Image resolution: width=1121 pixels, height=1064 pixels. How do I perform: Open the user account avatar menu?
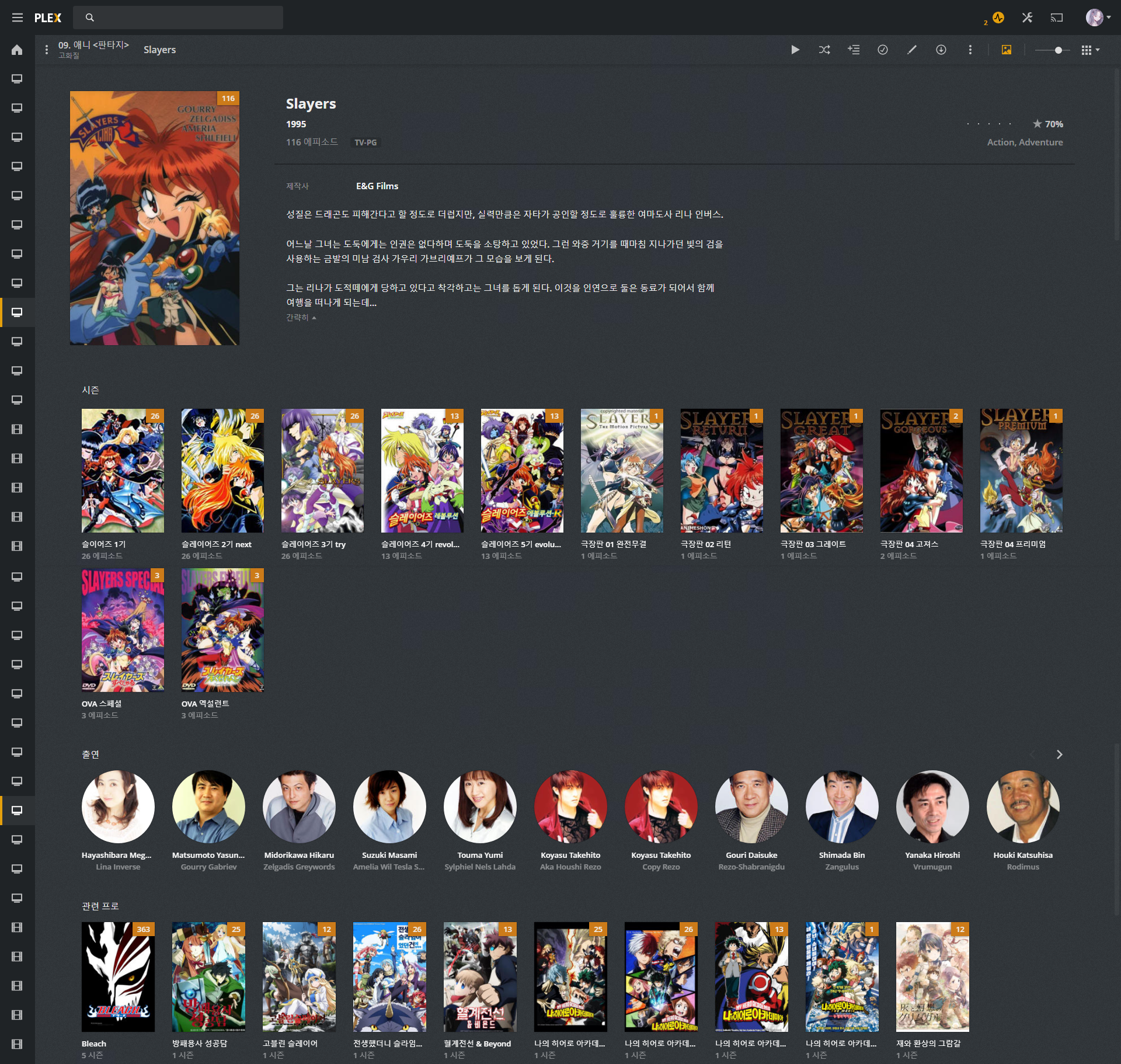point(1098,18)
